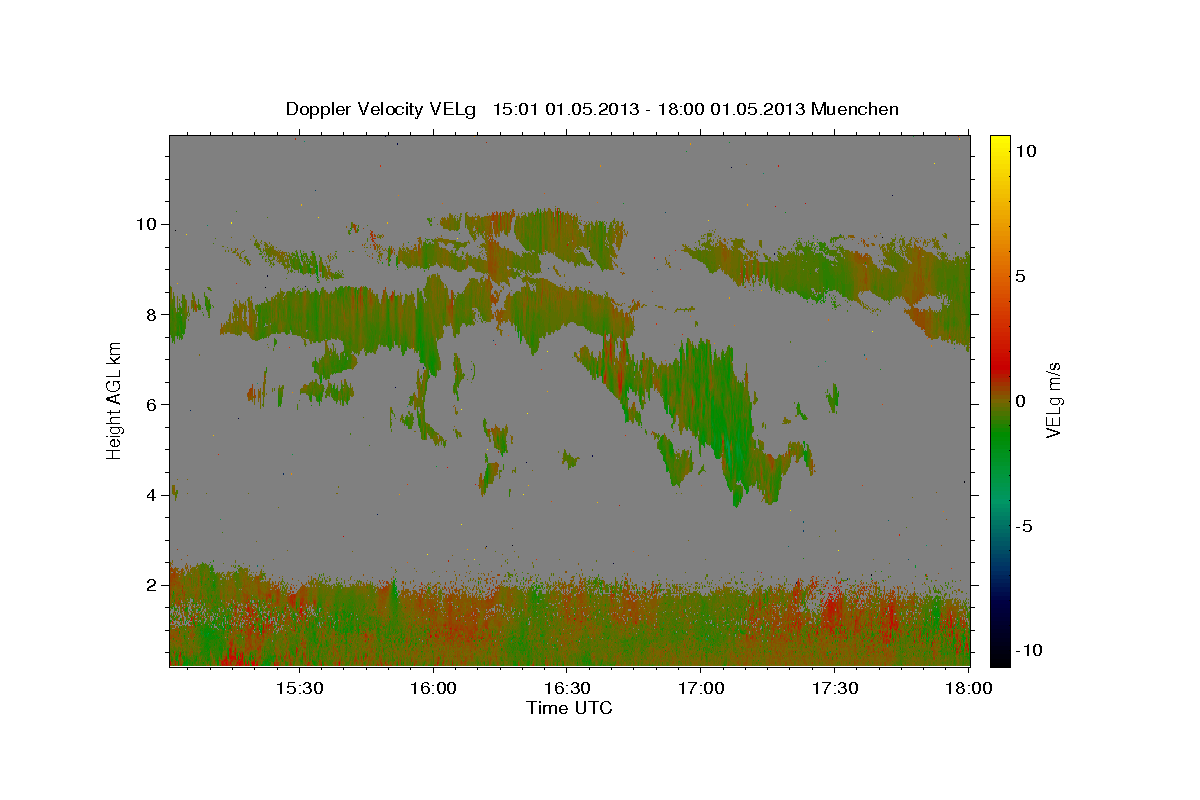The image size is (1200, 800).
Task: Click the 'VELg m/s' colorbar label
Action: [1052, 400]
